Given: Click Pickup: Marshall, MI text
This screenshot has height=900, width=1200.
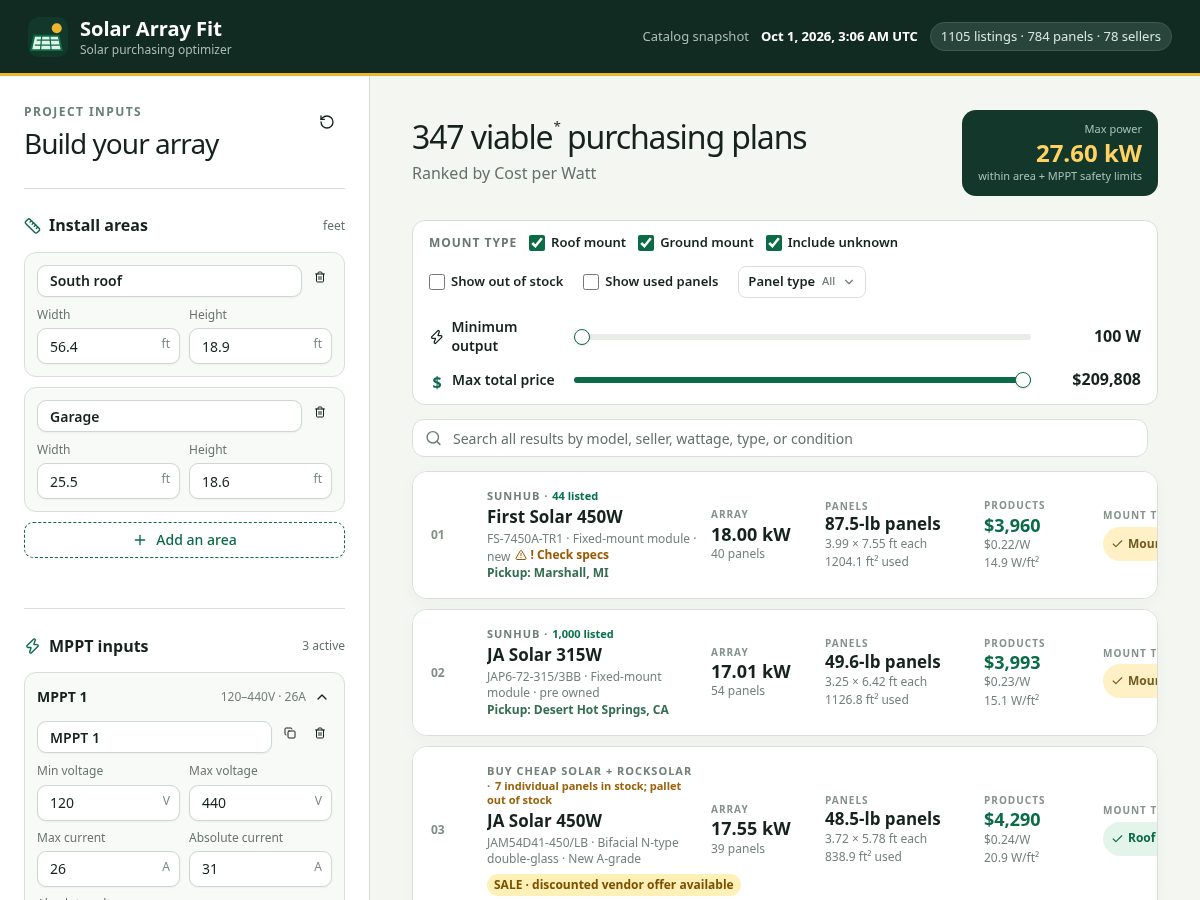Looking at the screenshot, I should (547, 573).
